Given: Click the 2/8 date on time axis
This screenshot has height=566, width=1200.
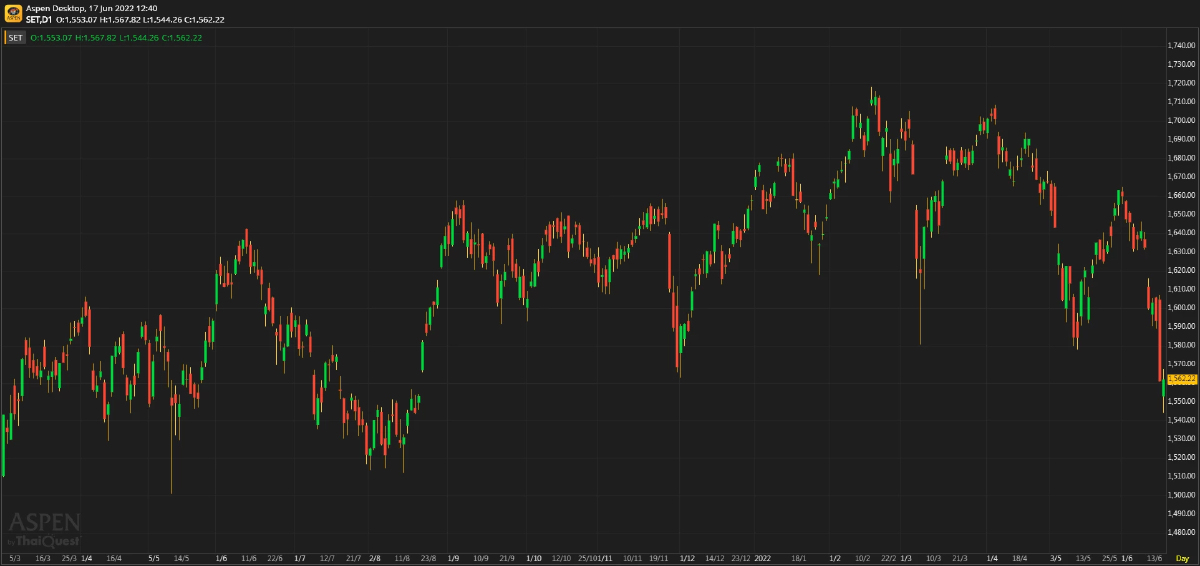Looking at the screenshot, I should click(375, 558).
